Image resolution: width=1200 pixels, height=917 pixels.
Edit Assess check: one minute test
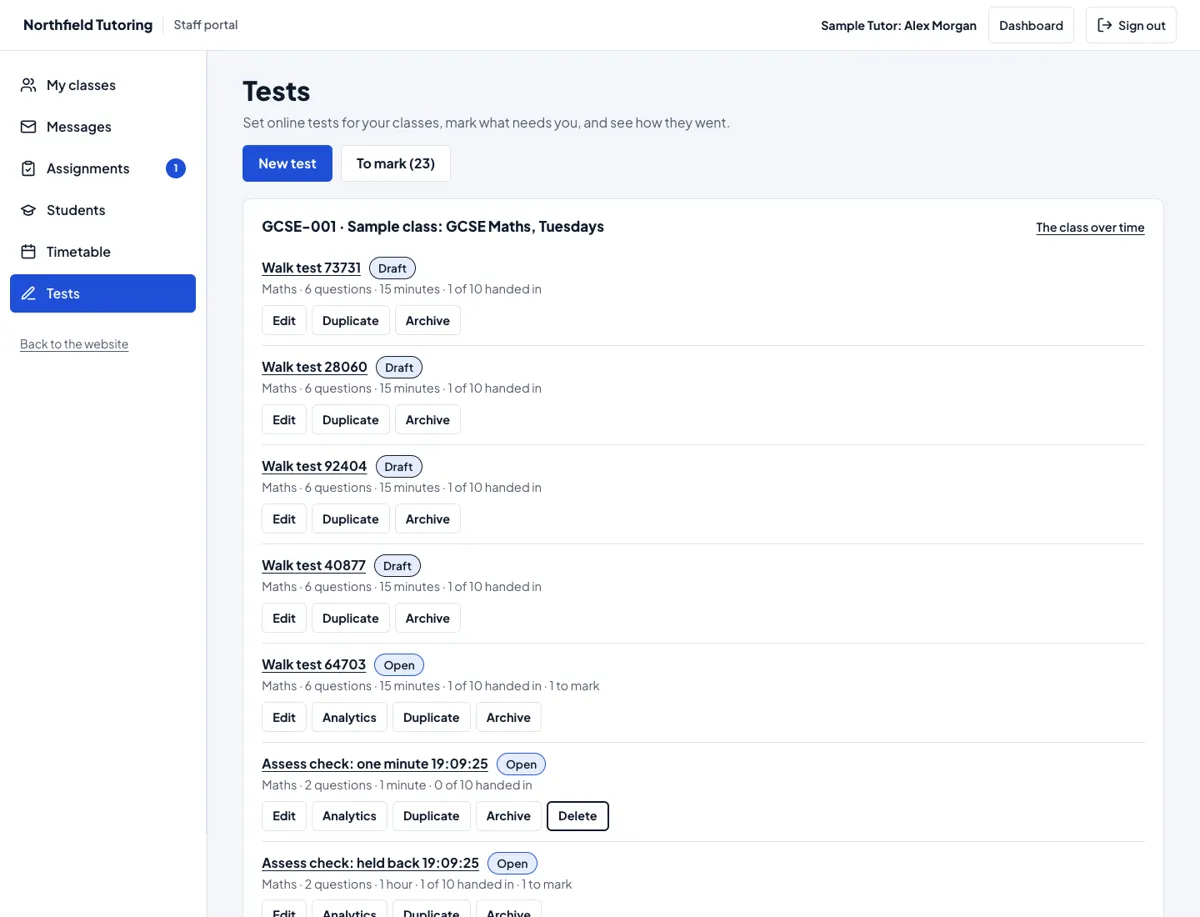point(284,816)
